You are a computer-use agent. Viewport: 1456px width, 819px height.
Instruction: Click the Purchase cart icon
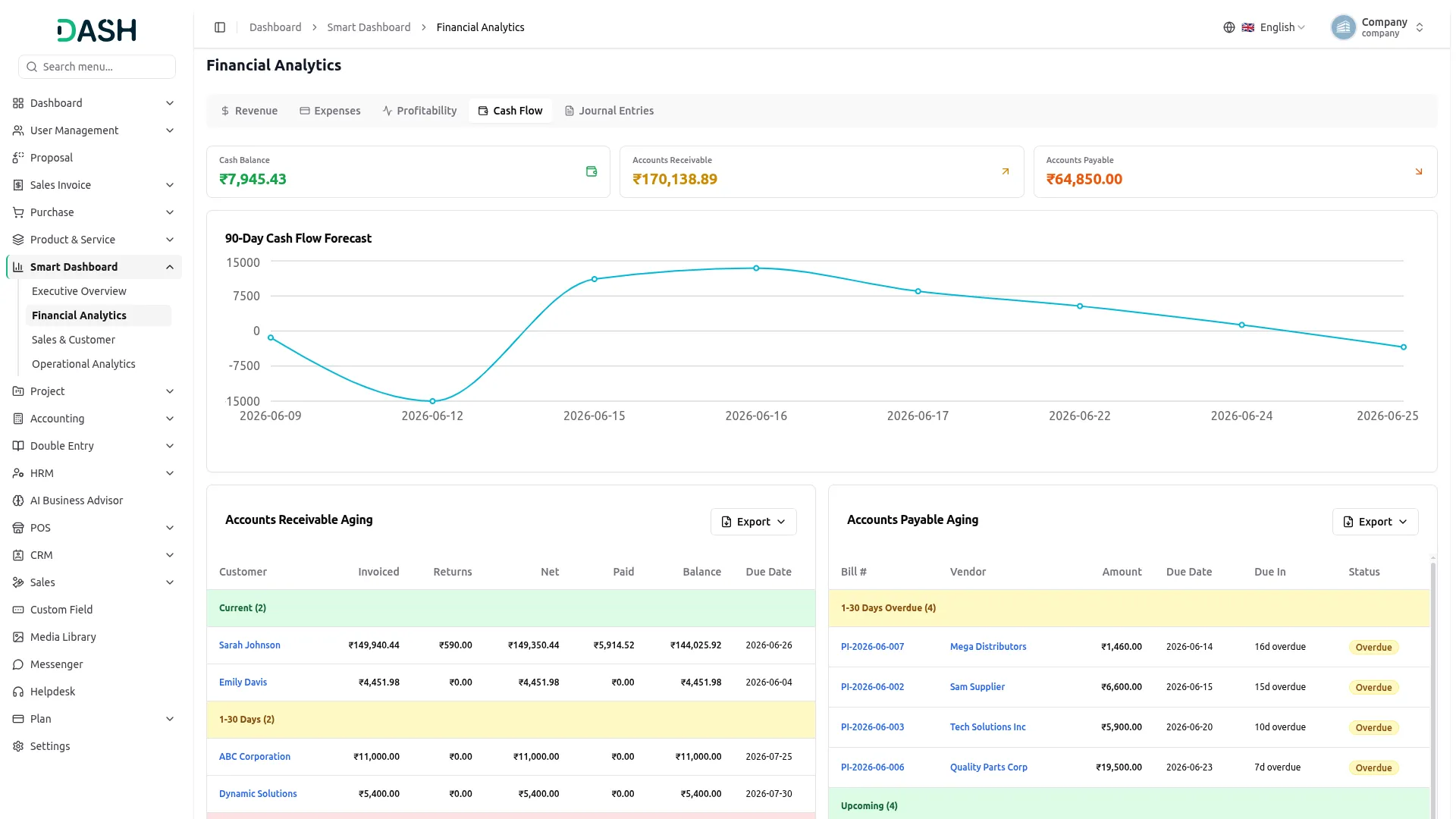tap(18, 212)
